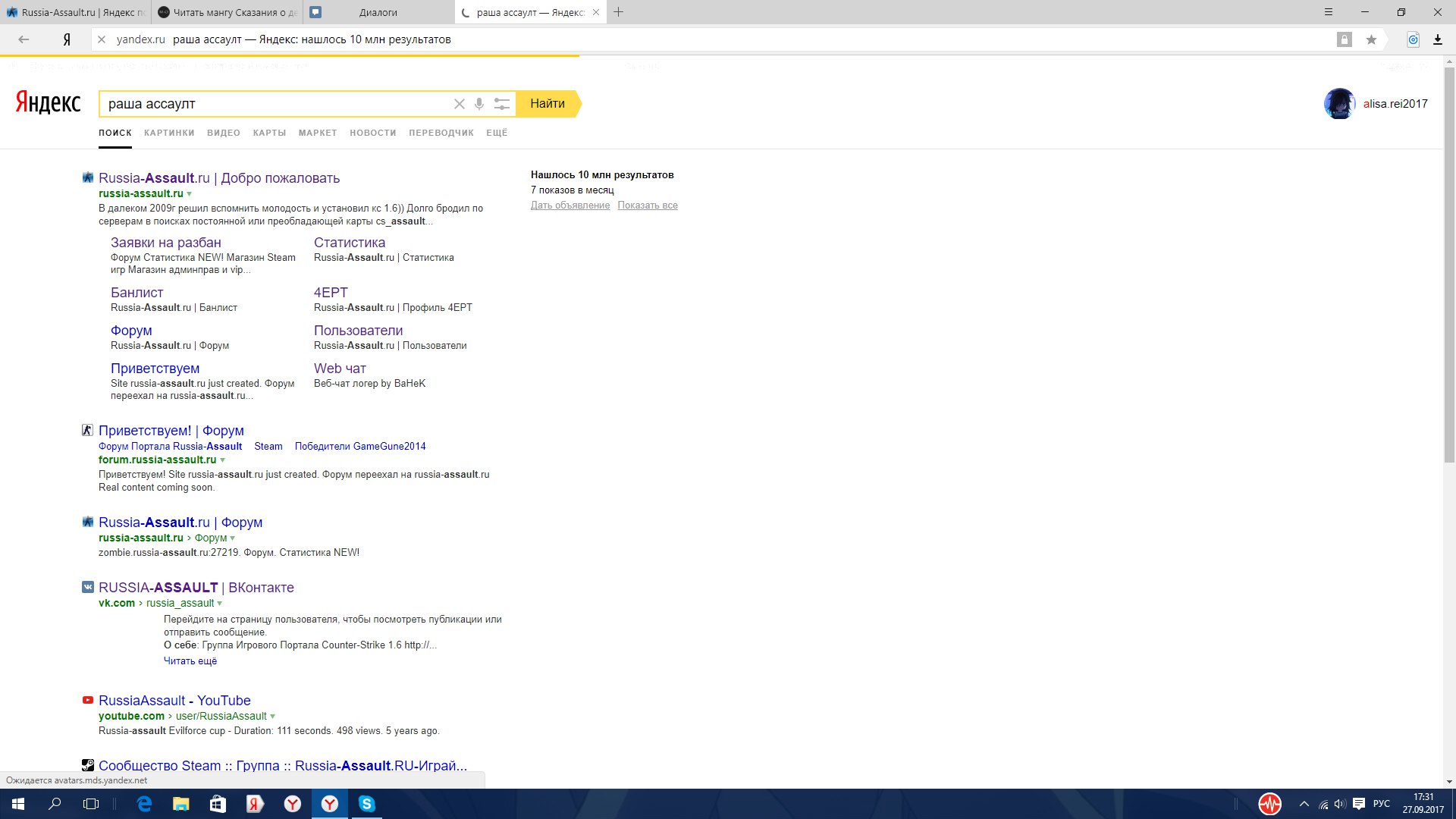
Task: Expand the russia-assault.ru green arrow dropdown
Action: 189,194
